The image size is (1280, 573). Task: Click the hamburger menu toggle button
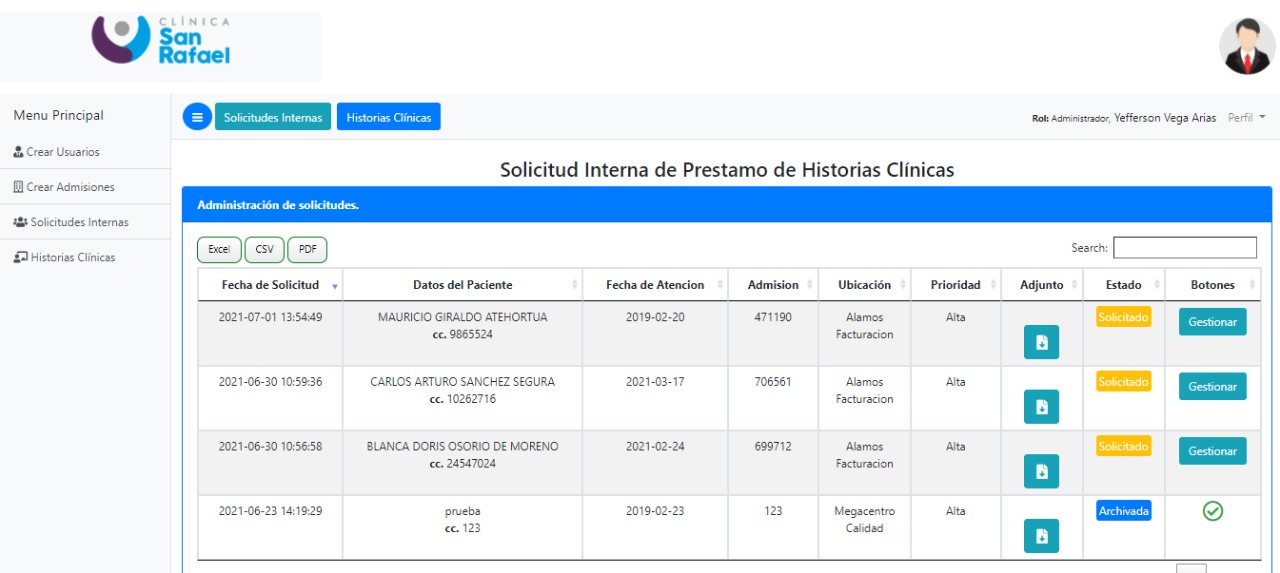click(x=197, y=117)
